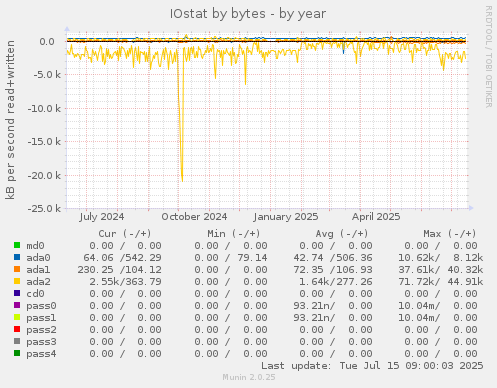
Task: Click the ada0 average value '42.74 /506.36'
Action: click(333, 258)
